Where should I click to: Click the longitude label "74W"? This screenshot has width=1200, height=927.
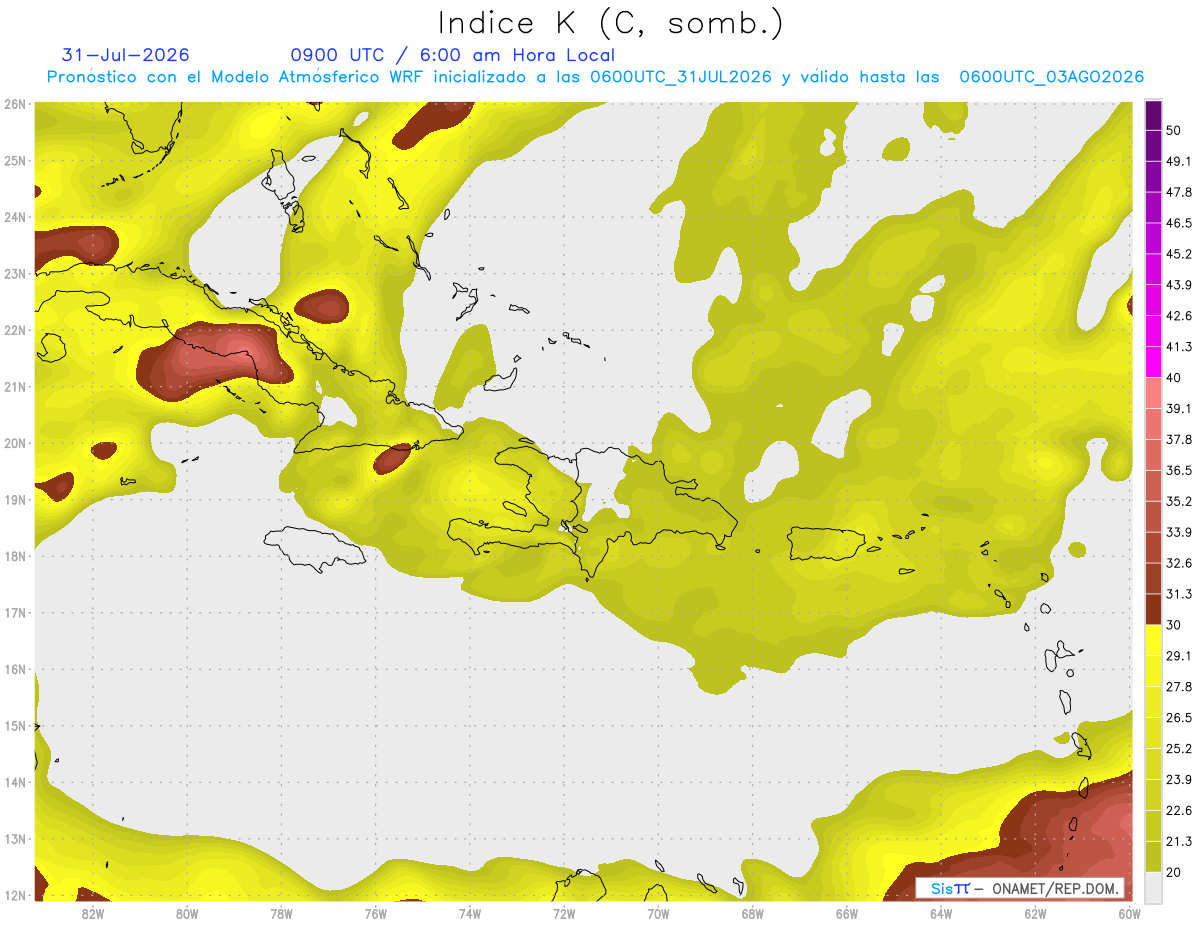coord(470,913)
